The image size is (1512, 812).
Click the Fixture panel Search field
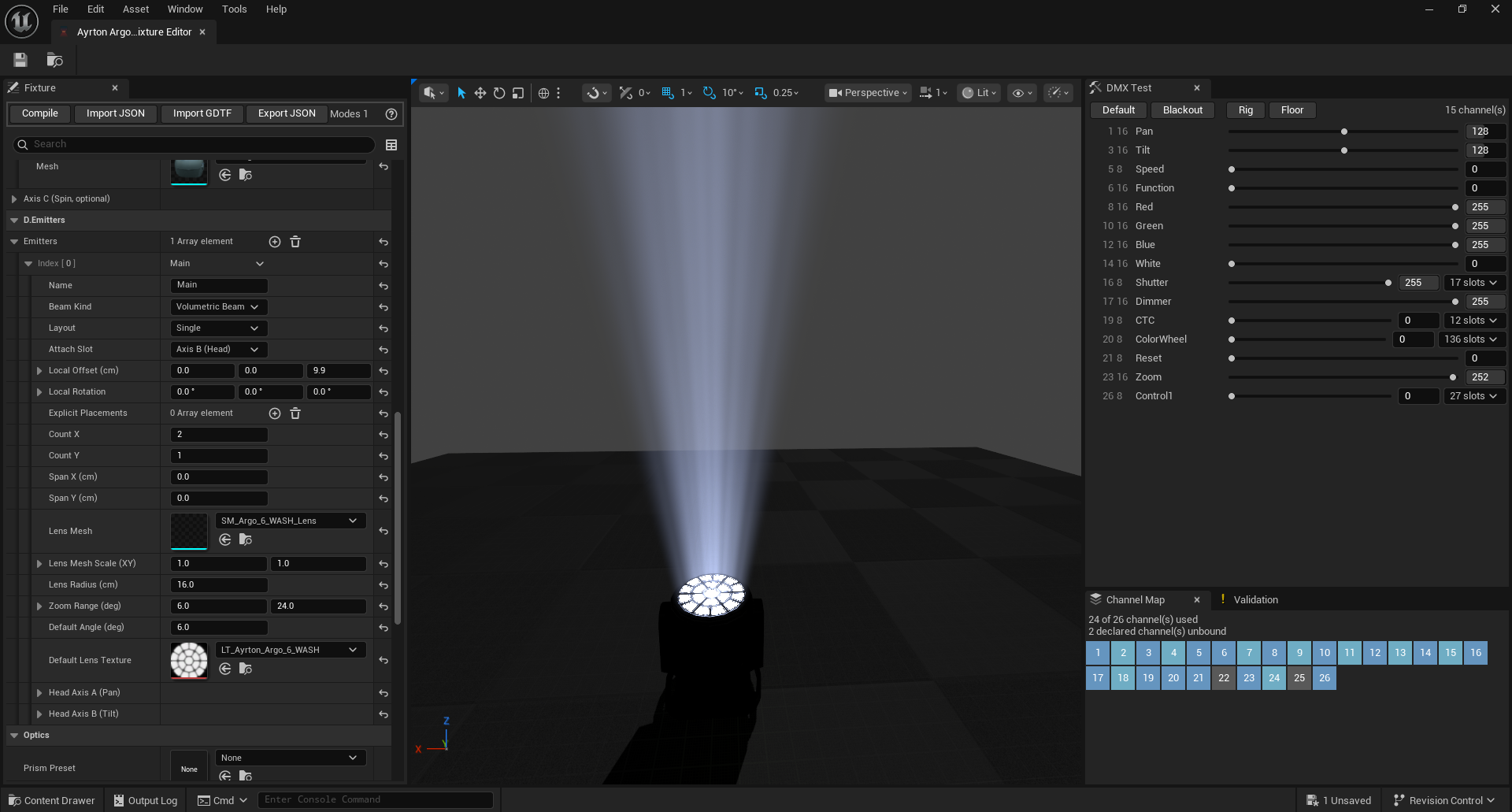194,145
